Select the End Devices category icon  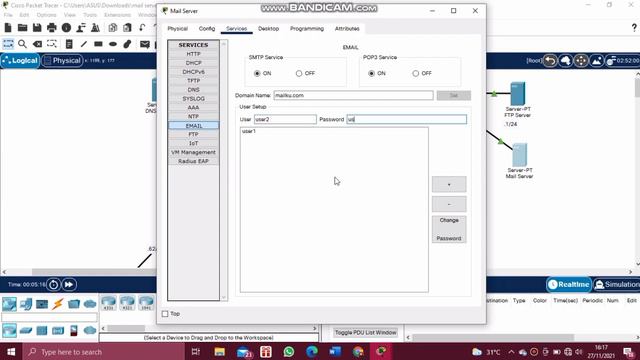point(26,304)
